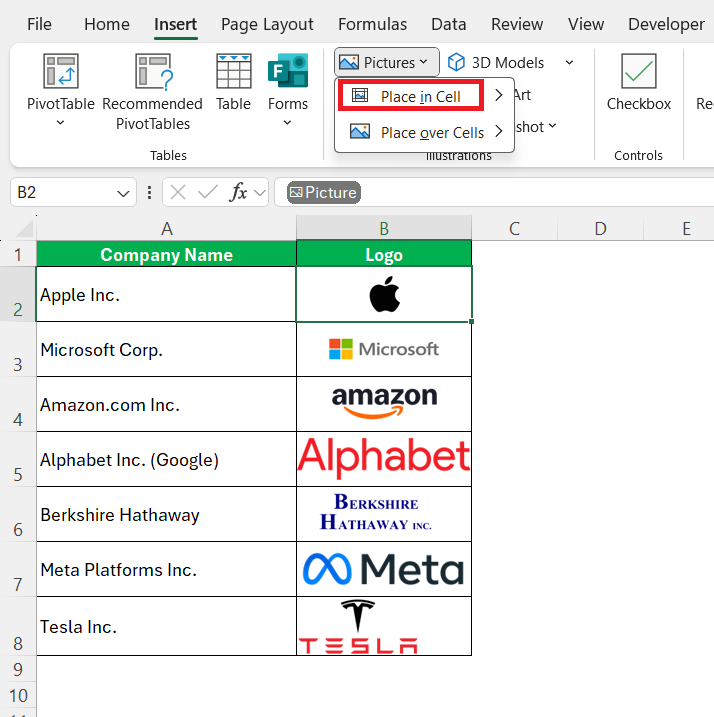The width and height of the screenshot is (714, 717).
Task: Select the Berkshire Hathaway cell
Action: pos(166,514)
